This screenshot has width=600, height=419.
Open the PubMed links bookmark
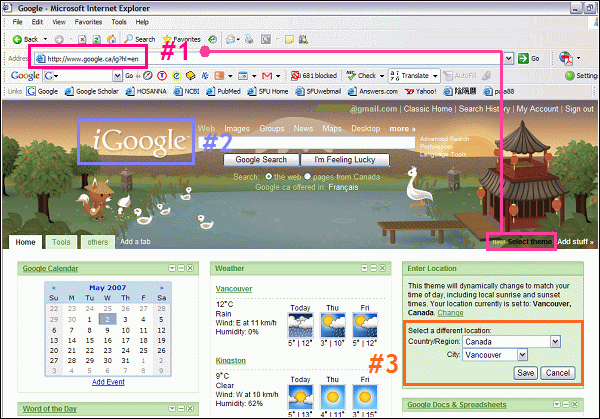coord(223,91)
